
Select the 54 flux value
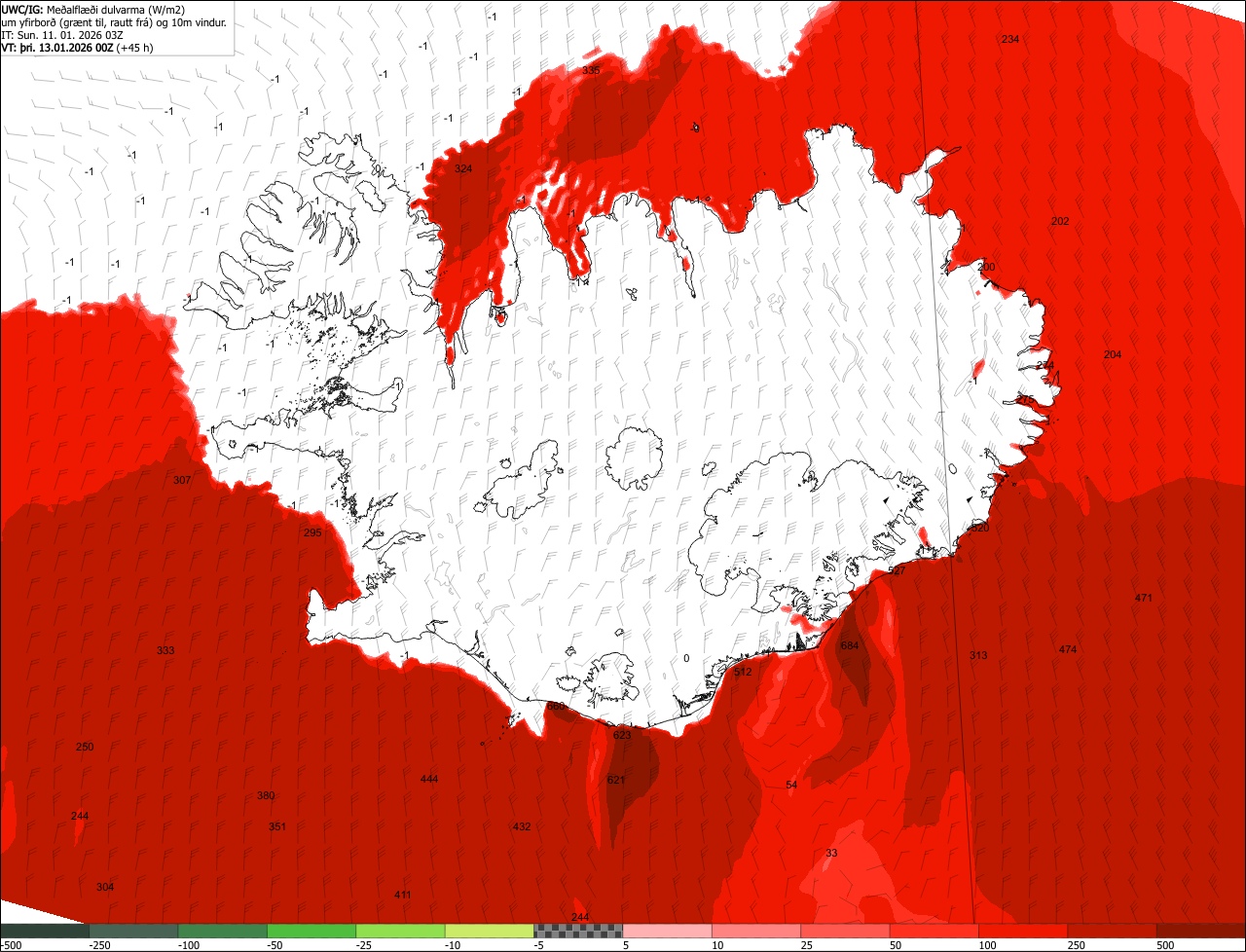click(x=791, y=786)
